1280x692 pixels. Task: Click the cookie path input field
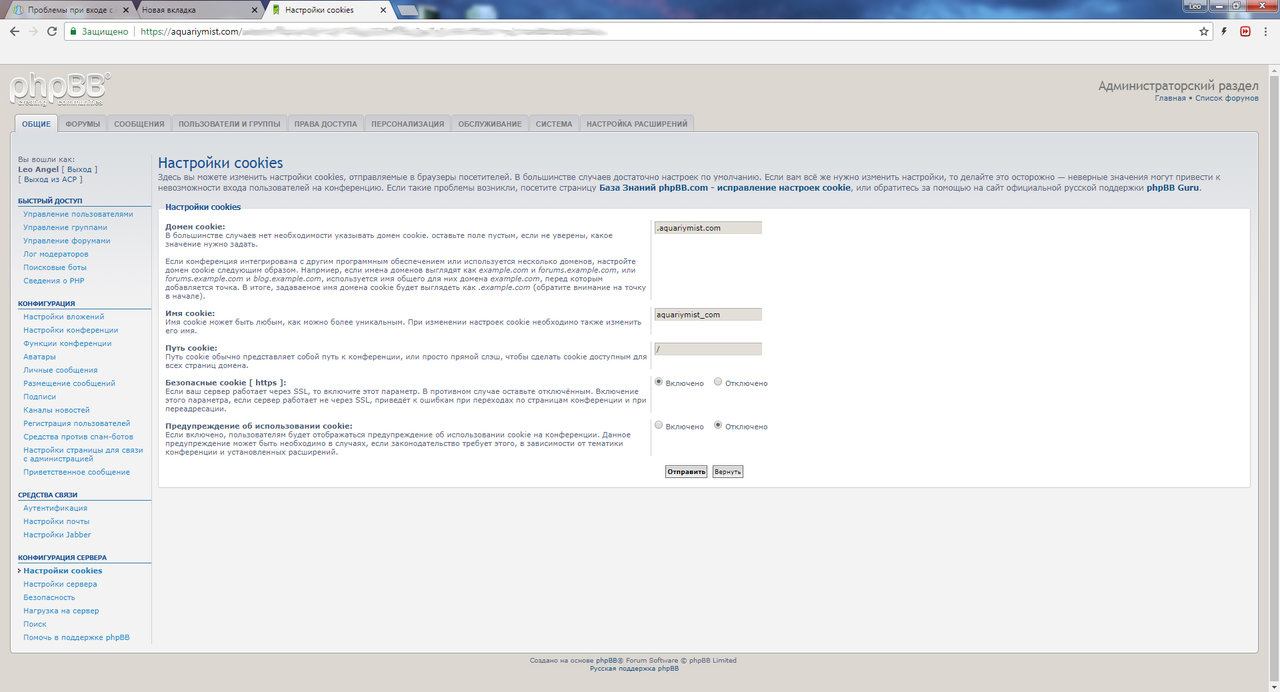[707, 349]
